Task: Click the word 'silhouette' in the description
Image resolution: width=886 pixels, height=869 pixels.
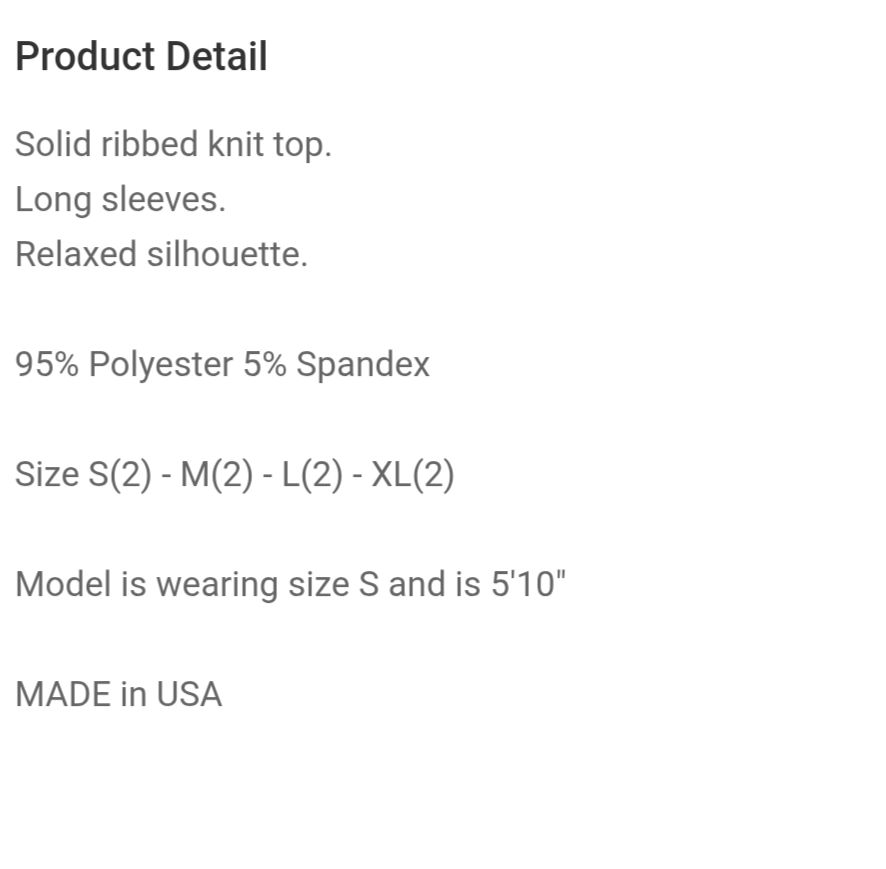Action: [x=223, y=254]
